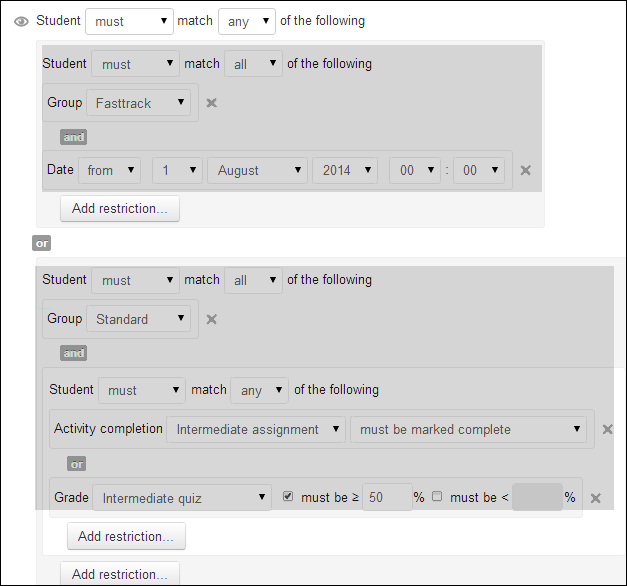The height and width of the screenshot is (586, 627).
Task: Expand the August month dropdown
Action: tap(256, 170)
